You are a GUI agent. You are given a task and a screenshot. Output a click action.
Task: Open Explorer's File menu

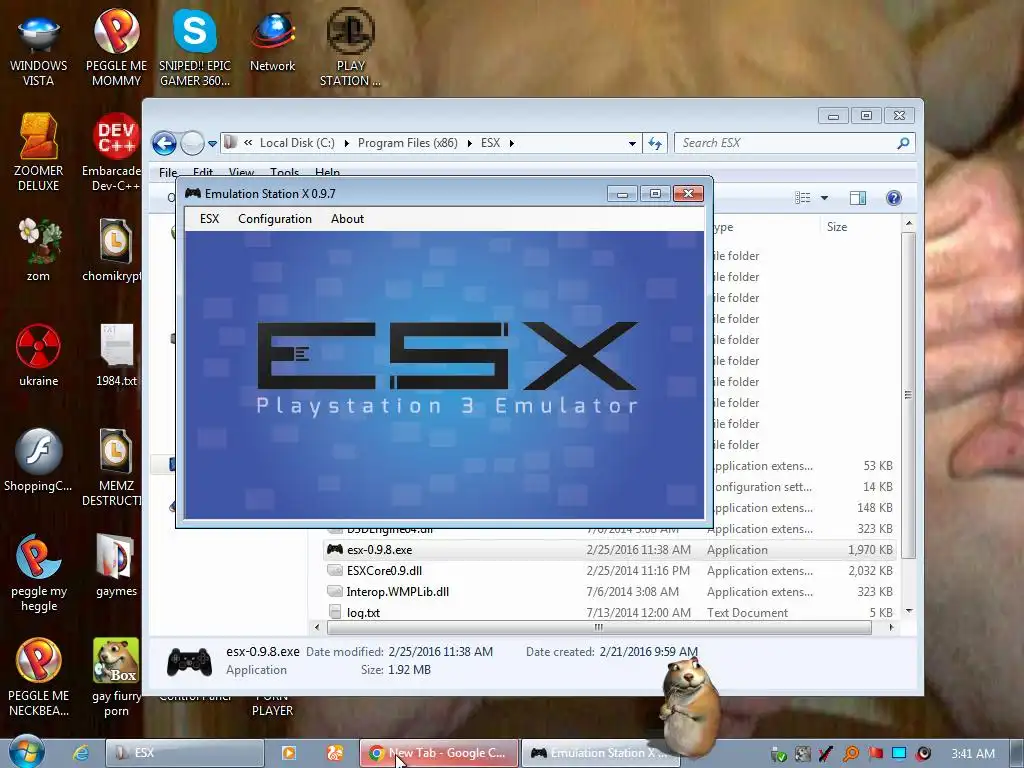[168, 172]
